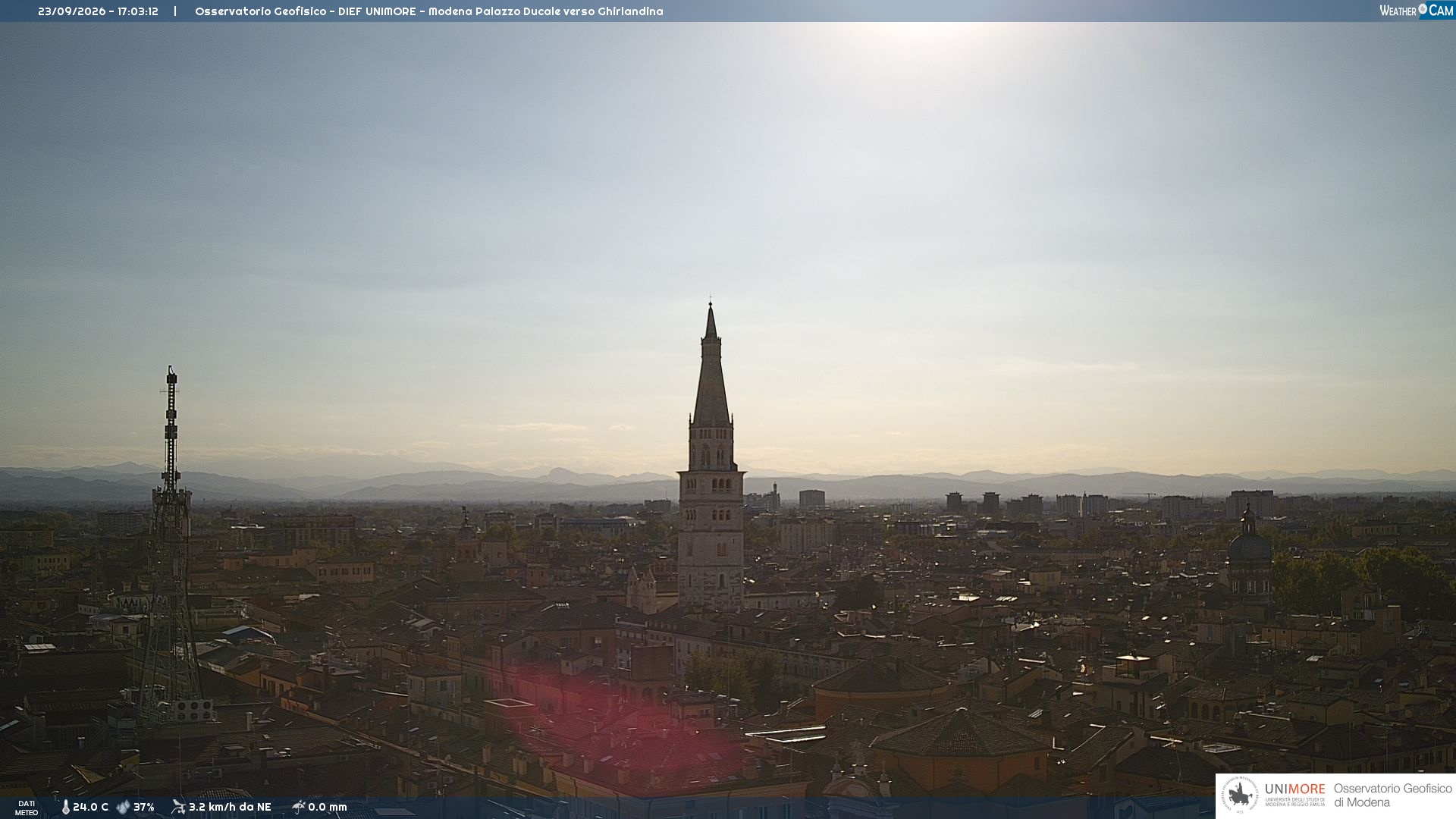Click the DATI METEO label
This screenshot has height=819, width=1456.
(27, 808)
